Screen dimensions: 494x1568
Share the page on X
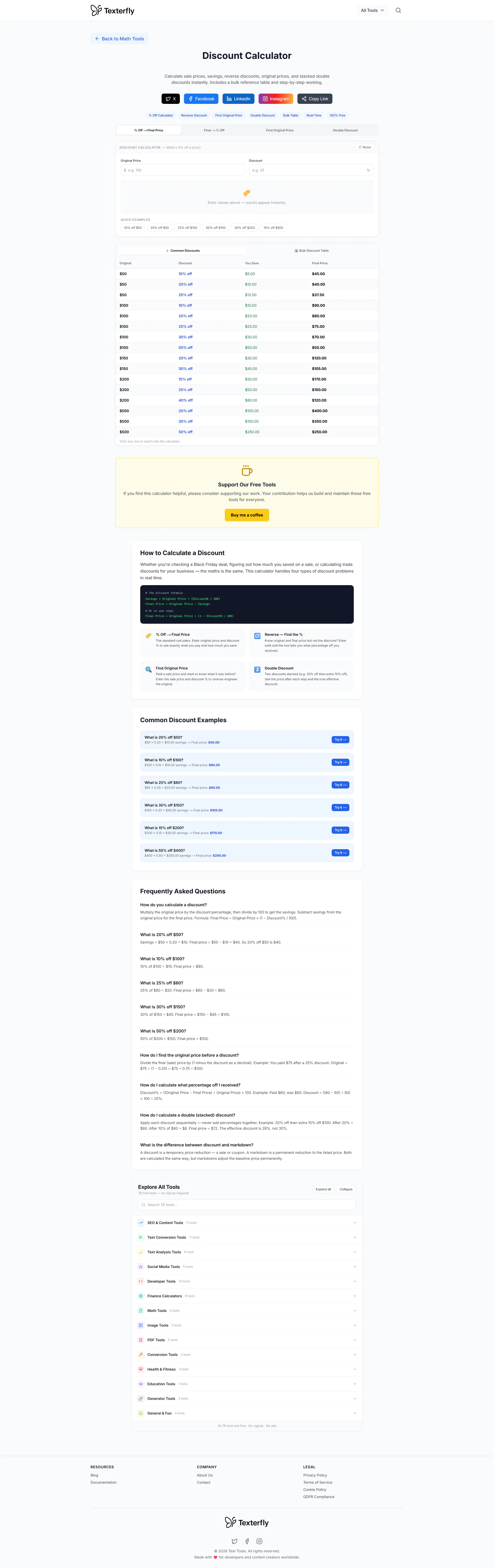pyautogui.click(x=171, y=99)
